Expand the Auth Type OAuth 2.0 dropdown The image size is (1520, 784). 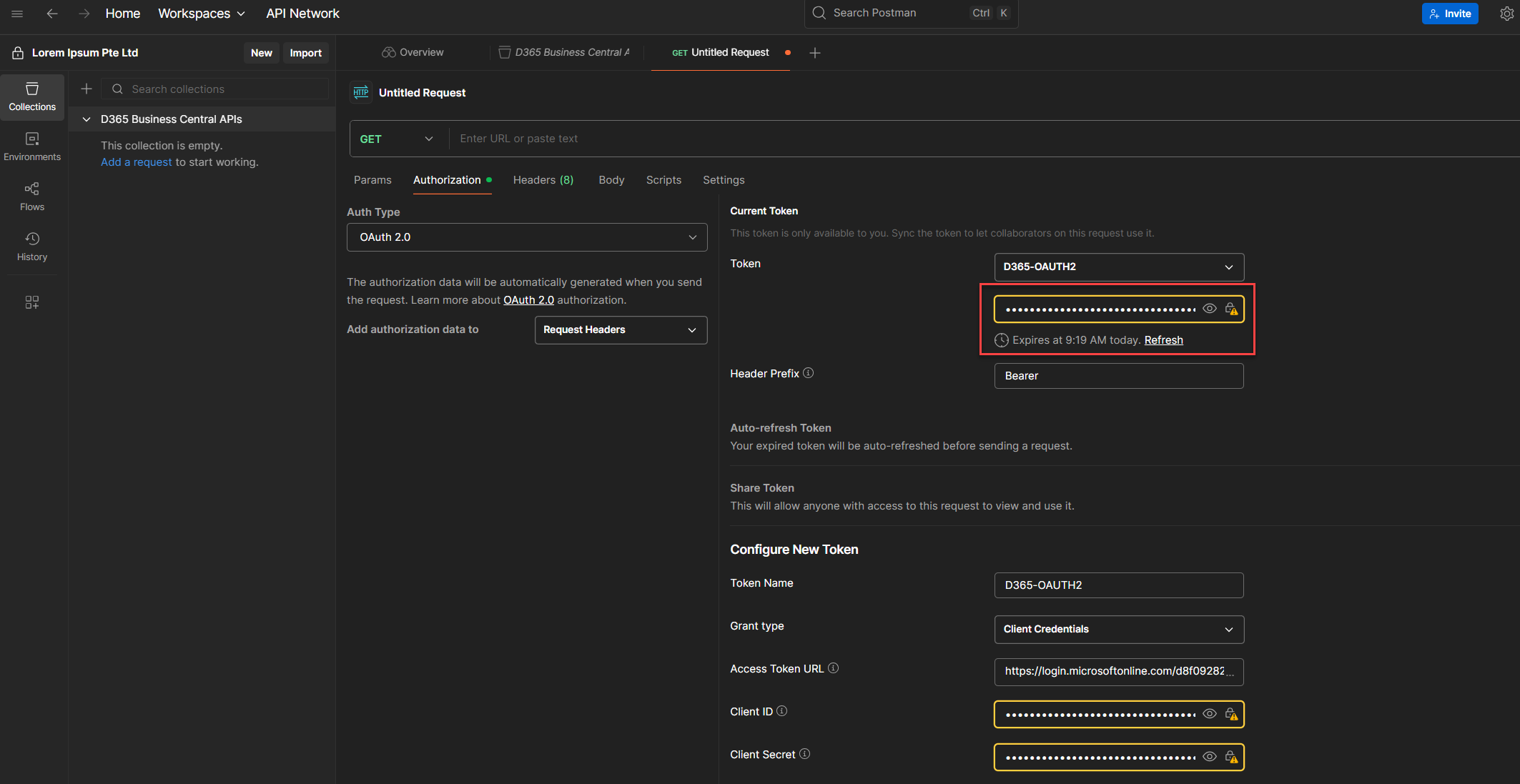coord(527,237)
